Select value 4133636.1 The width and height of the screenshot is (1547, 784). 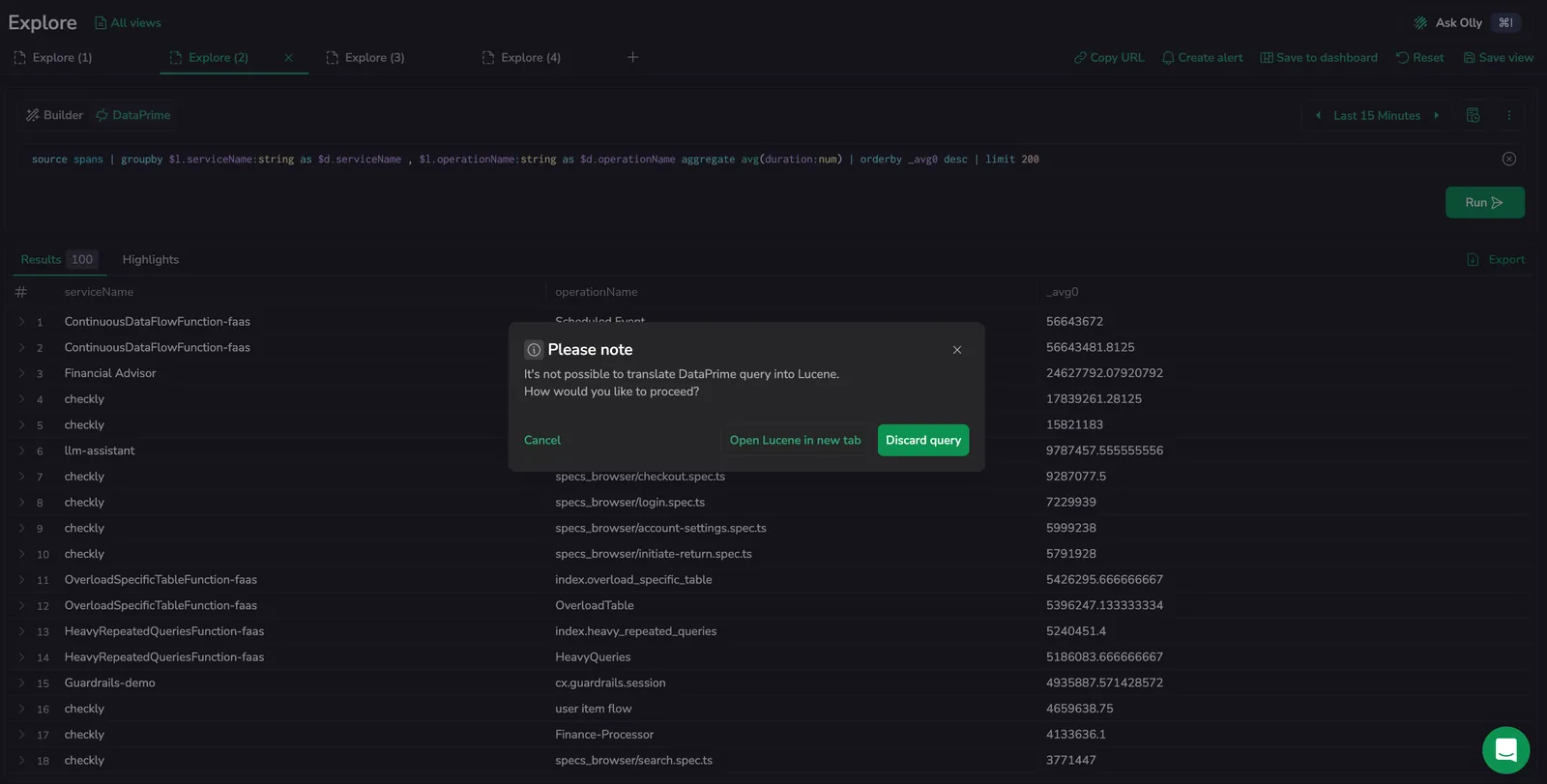pyautogui.click(x=1075, y=735)
